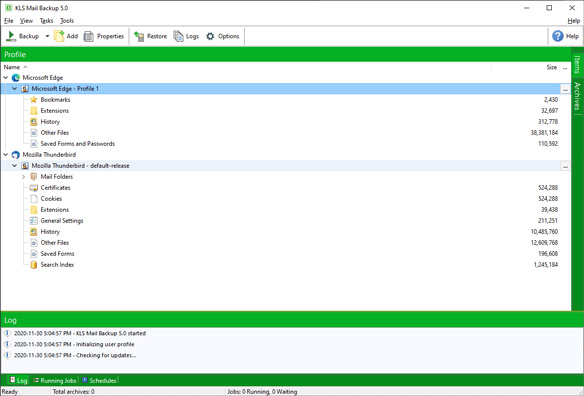The image size is (584, 396).
Task: Click the Thunderbird default-release row options button
Action: point(565,166)
